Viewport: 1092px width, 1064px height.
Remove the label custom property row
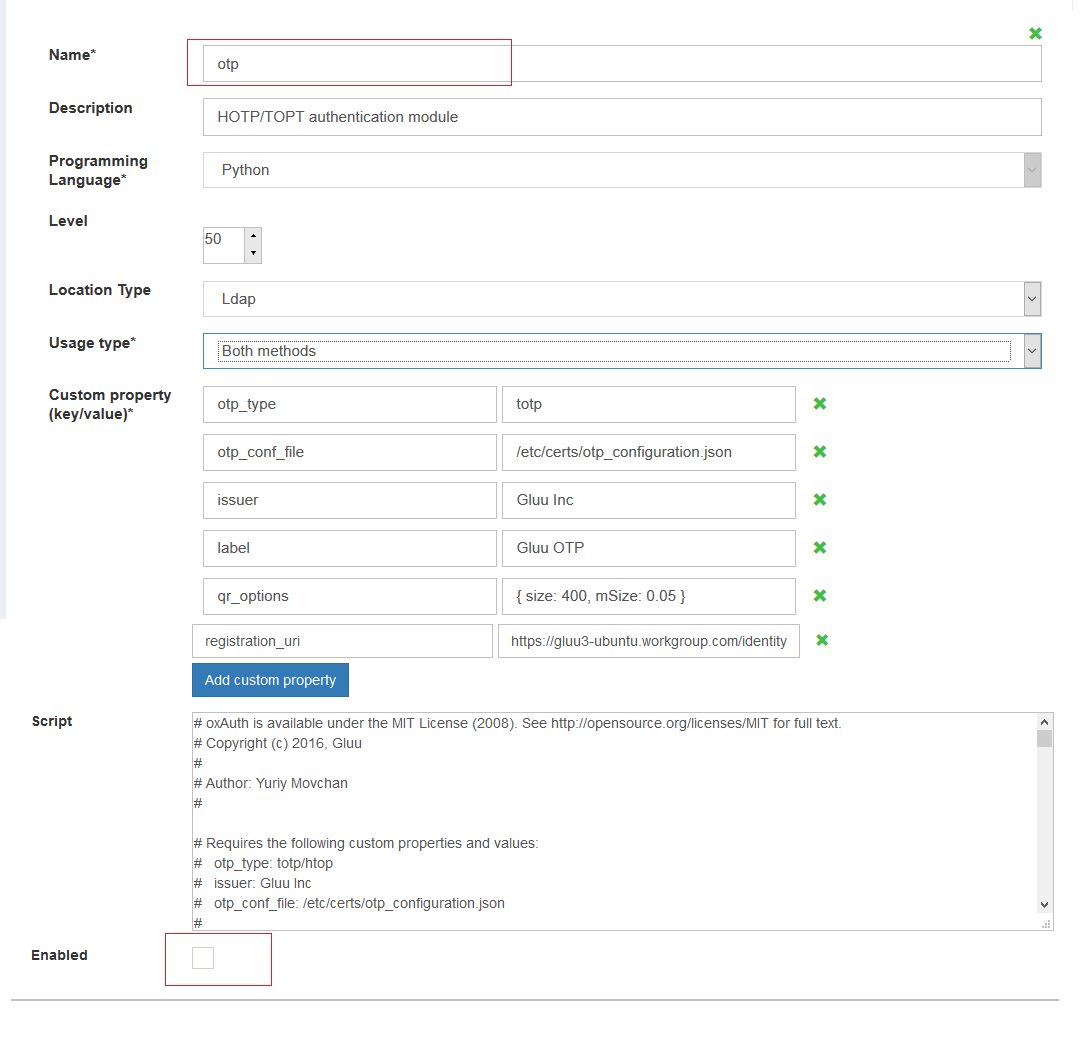click(x=819, y=548)
